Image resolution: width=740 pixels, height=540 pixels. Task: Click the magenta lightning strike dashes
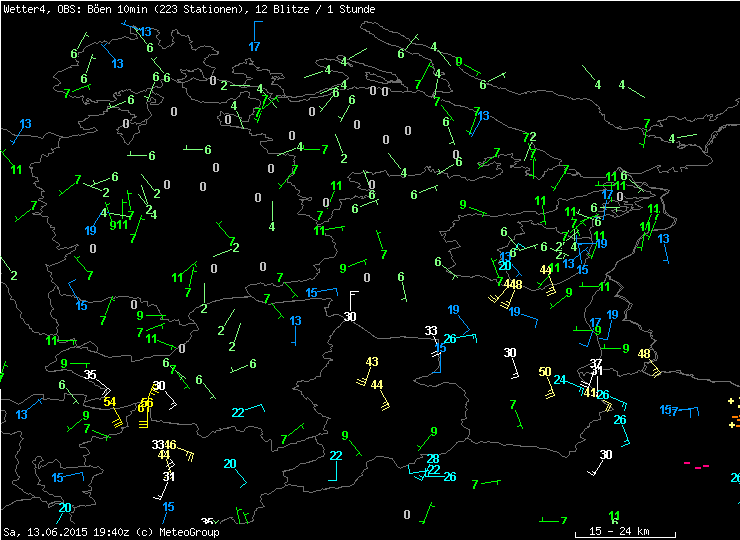[x=696, y=465]
